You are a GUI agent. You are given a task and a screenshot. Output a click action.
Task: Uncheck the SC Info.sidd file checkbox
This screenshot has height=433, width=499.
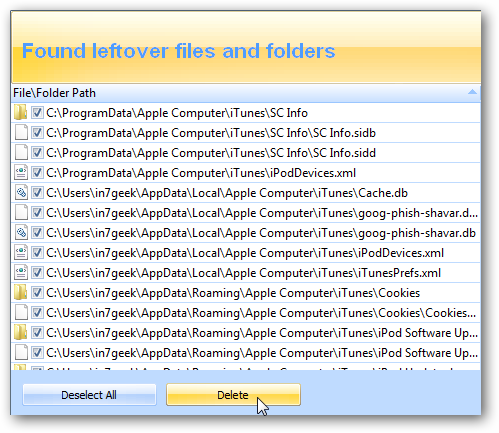pyautogui.click(x=37, y=153)
